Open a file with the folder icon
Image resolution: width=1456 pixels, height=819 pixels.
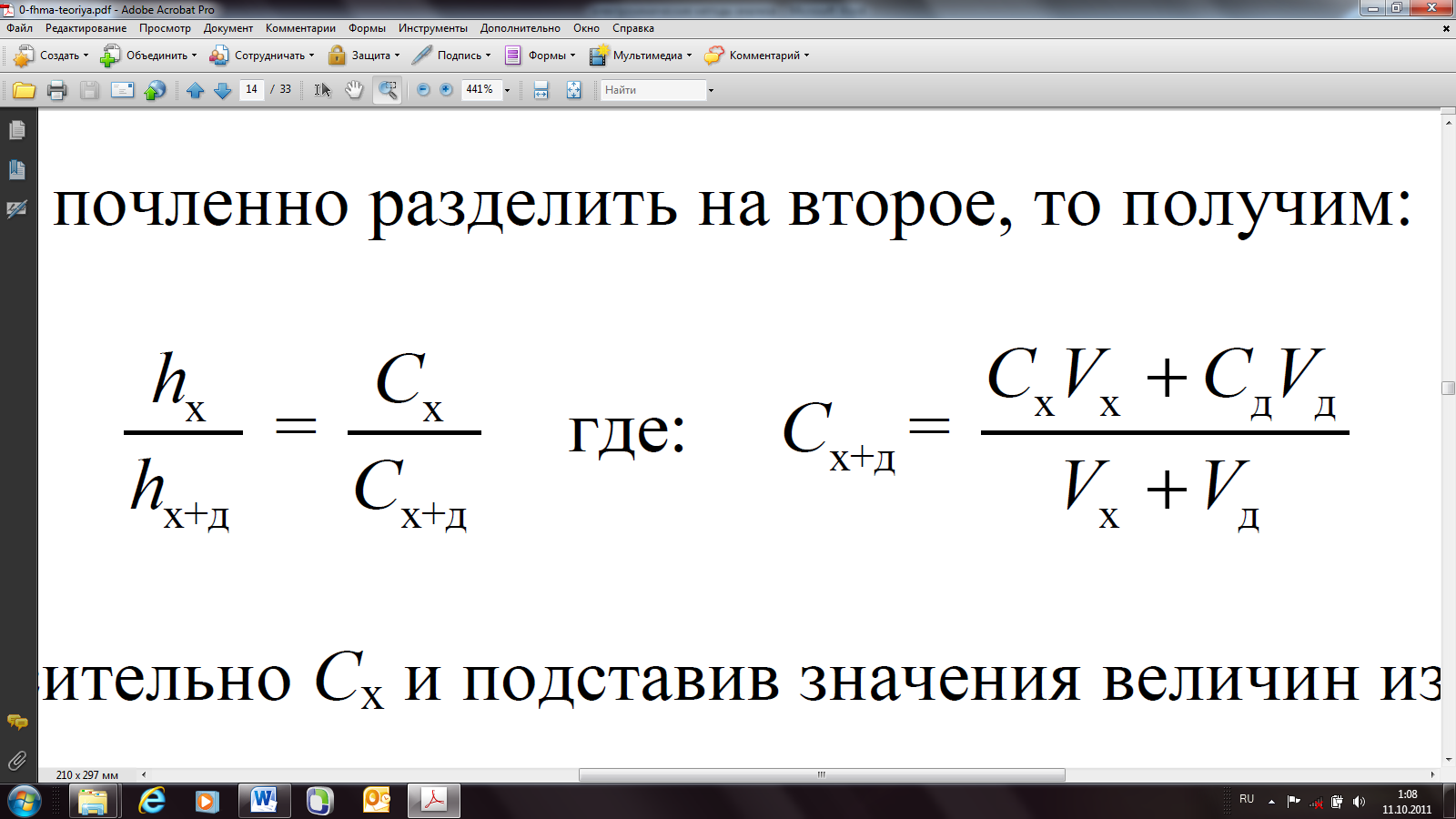[x=24, y=90]
